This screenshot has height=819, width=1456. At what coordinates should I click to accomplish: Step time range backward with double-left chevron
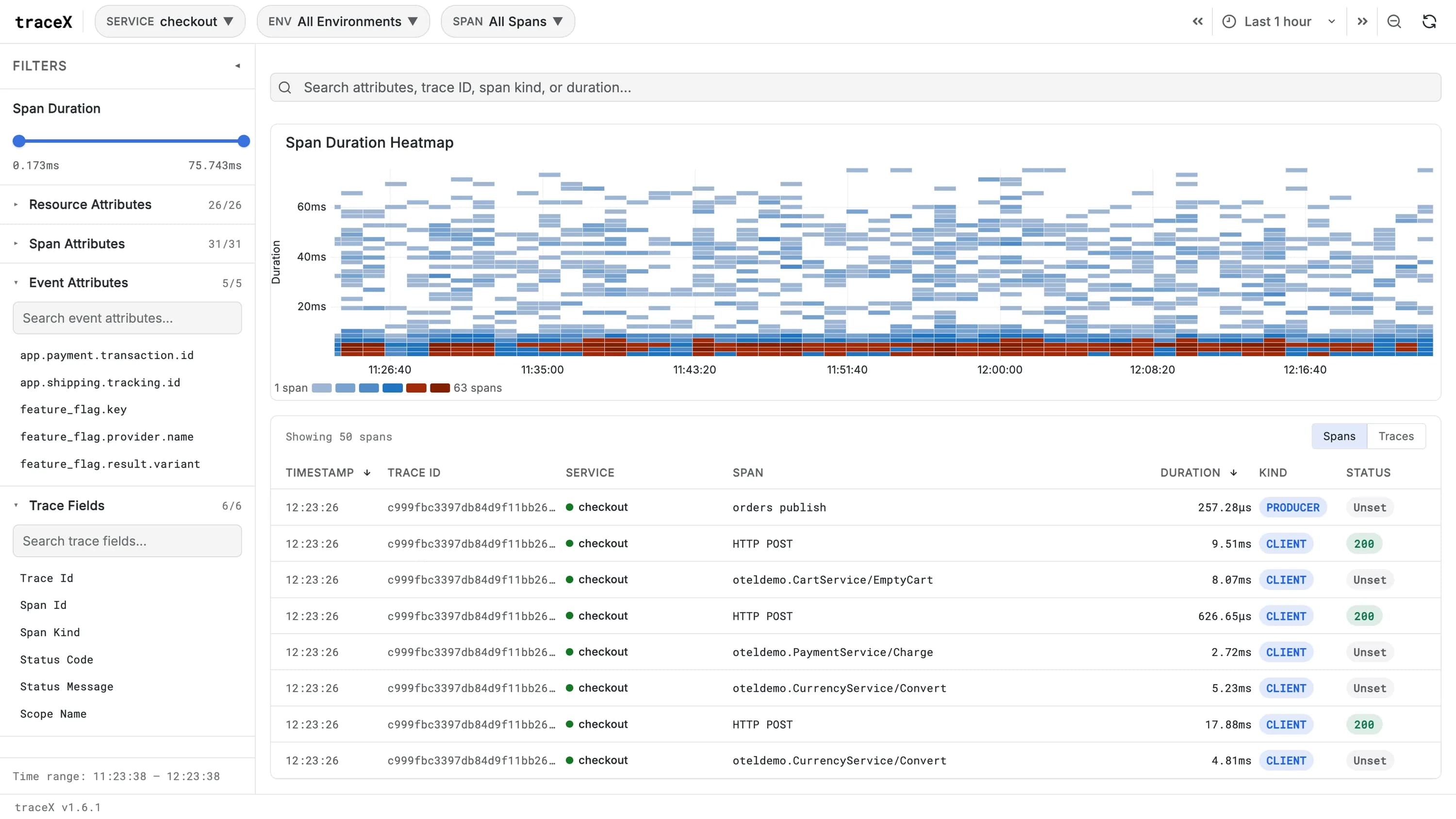point(1197,21)
